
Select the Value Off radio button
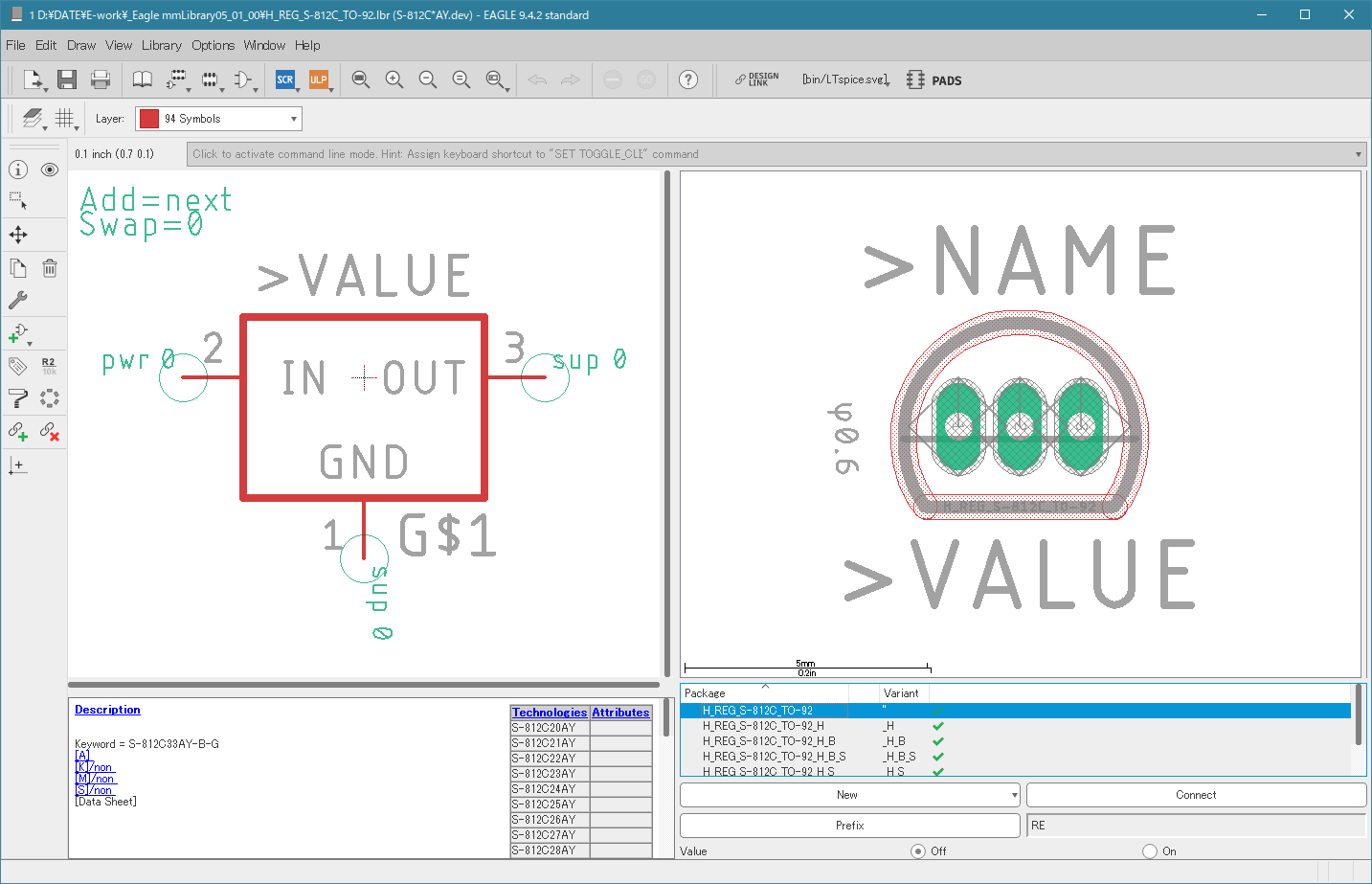[918, 851]
